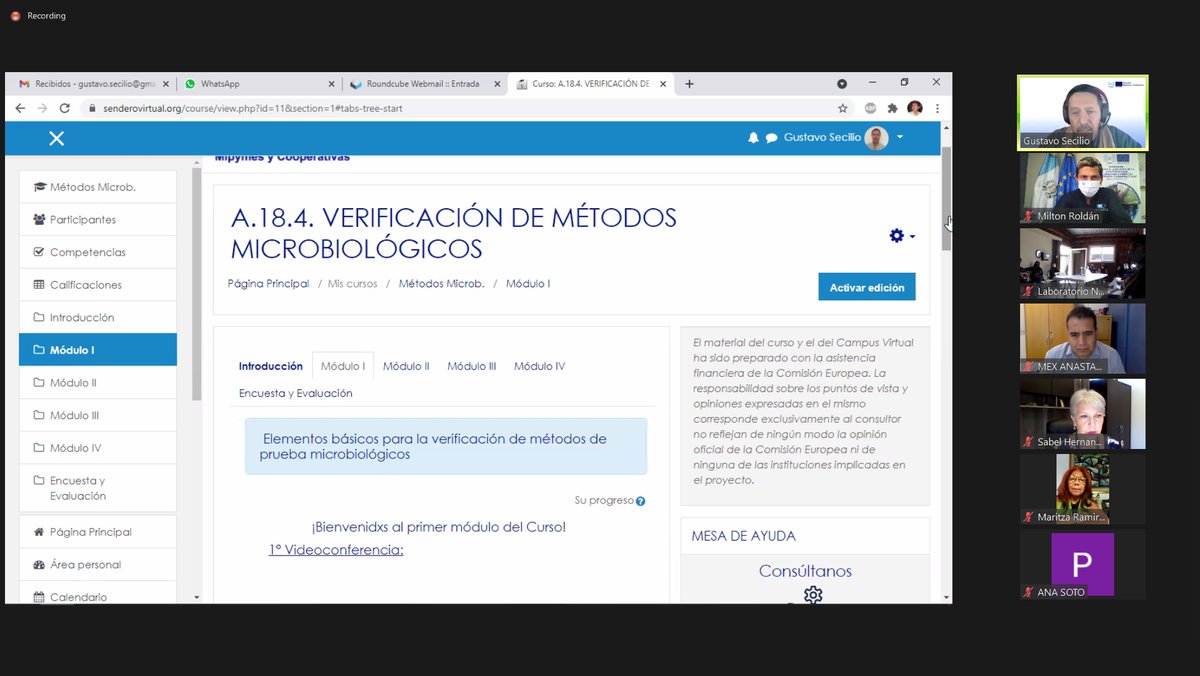Image resolution: width=1200 pixels, height=676 pixels.
Task: Click the Consúltanos help desk text
Action: point(805,571)
